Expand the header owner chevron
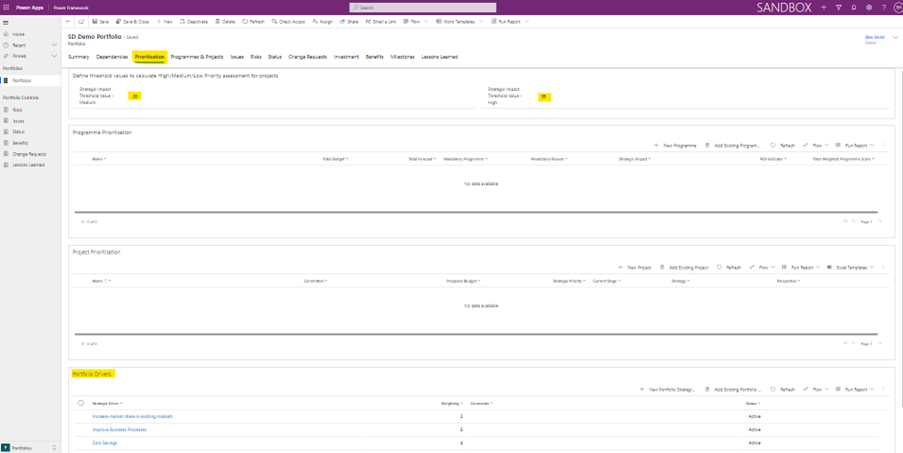The height and width of the screenshot is (453, 903). point(894,39)
